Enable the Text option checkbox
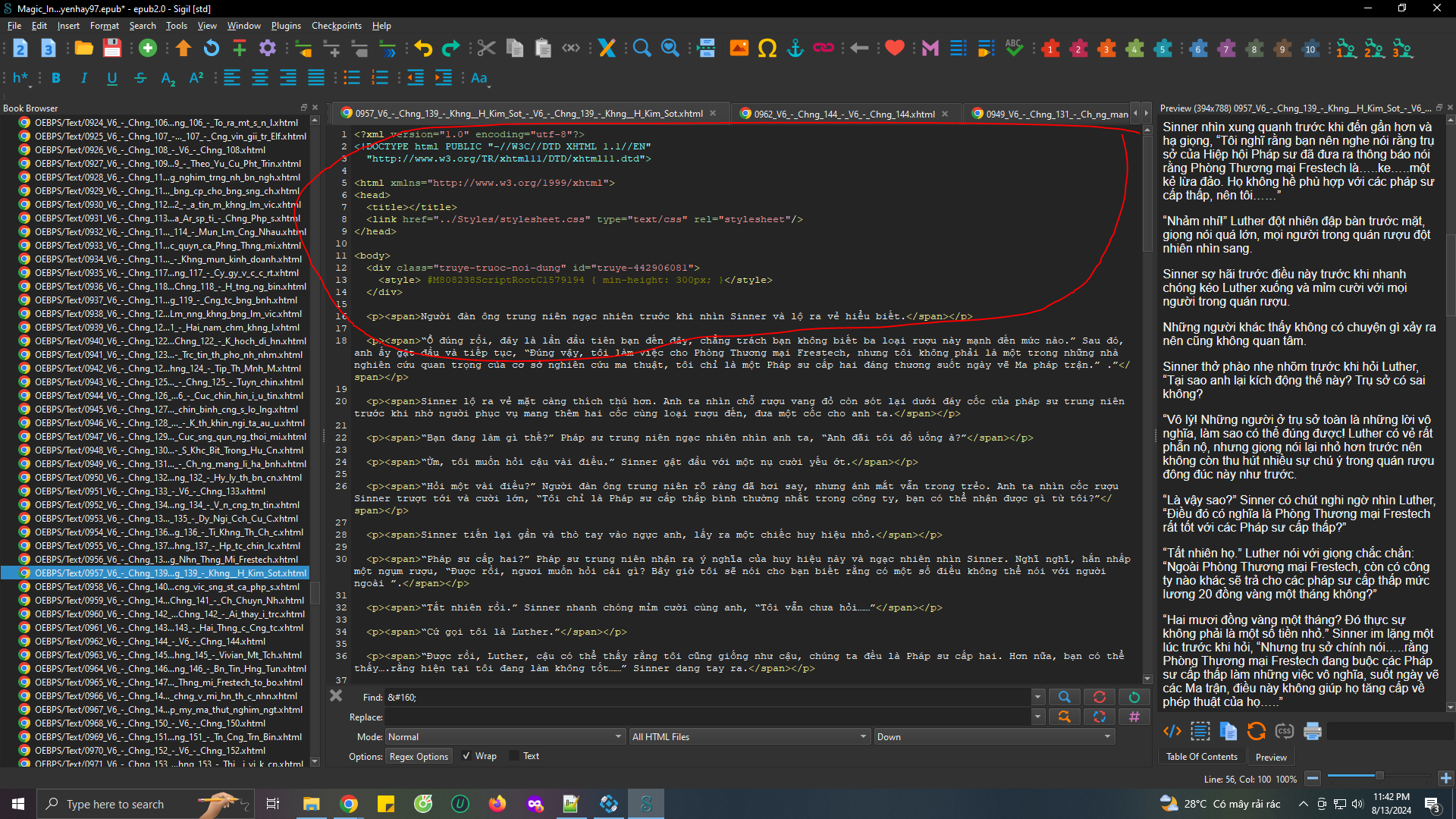Viewport: 1456px width, 819px height. coord(514,756)
